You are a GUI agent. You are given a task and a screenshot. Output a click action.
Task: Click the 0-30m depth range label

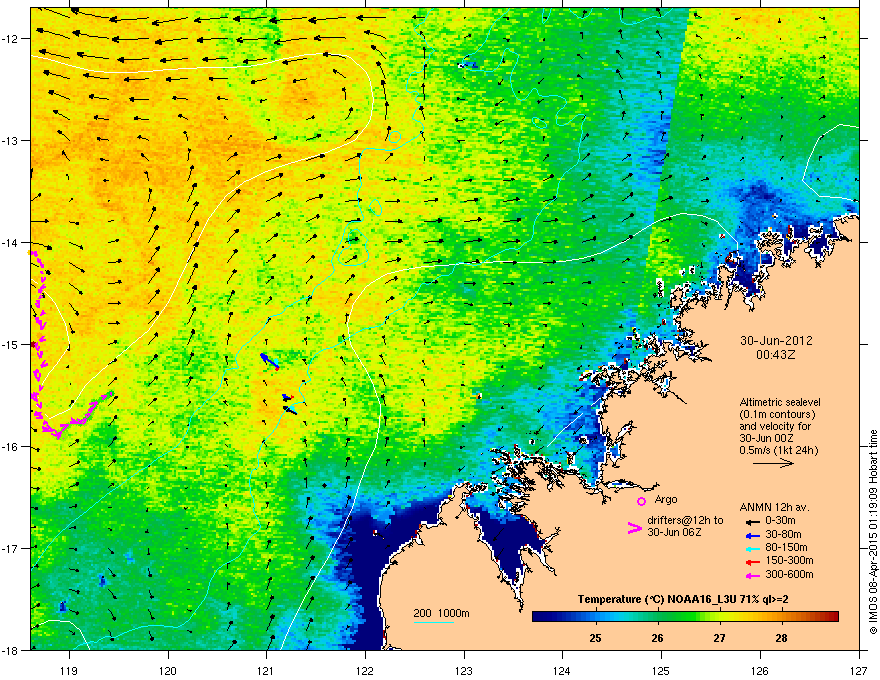[x=780, y=521]
